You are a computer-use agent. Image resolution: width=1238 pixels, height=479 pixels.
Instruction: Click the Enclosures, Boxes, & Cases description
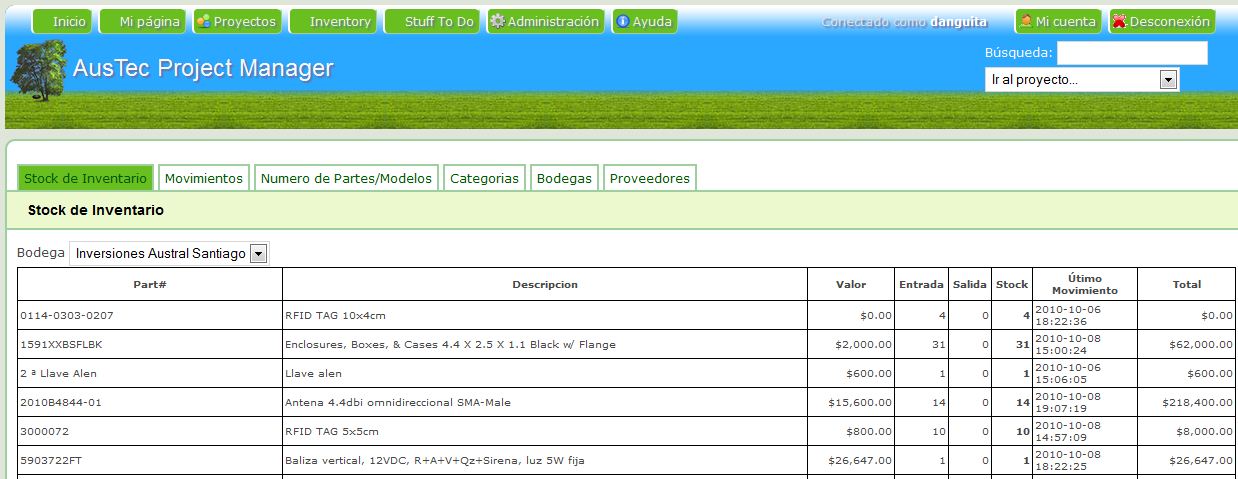(x=450, y=345)
